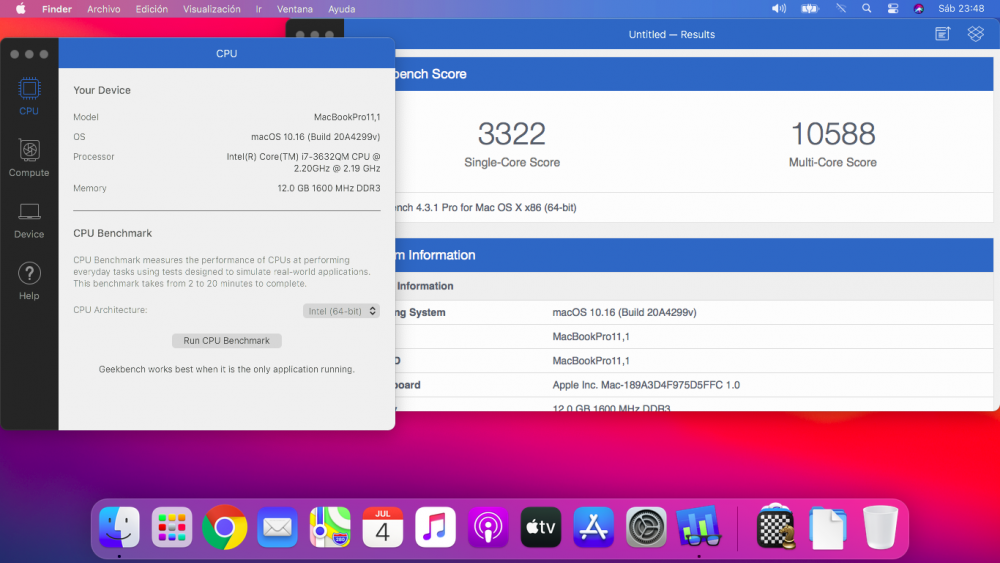Click macOS 10.16 value in Results table
Image resolution: width=1000 pixels, height=563 pixels.
624,312
